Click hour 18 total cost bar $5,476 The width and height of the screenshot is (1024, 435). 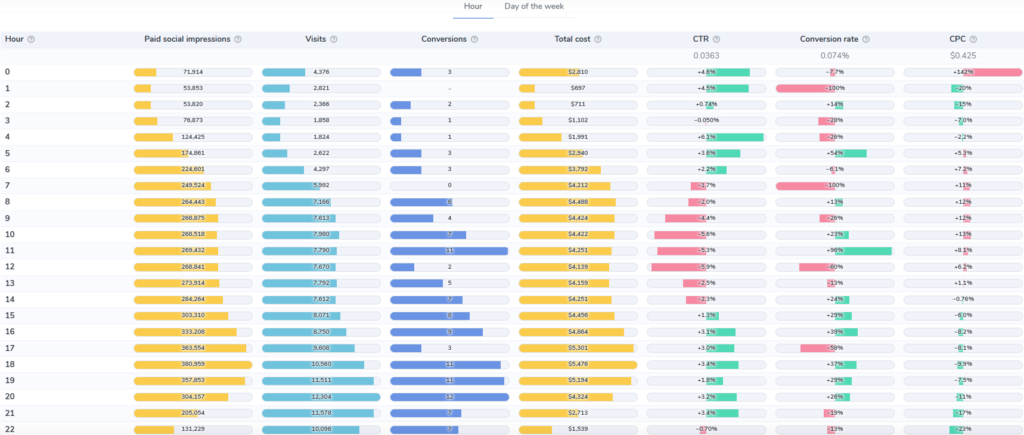[578, 364]
